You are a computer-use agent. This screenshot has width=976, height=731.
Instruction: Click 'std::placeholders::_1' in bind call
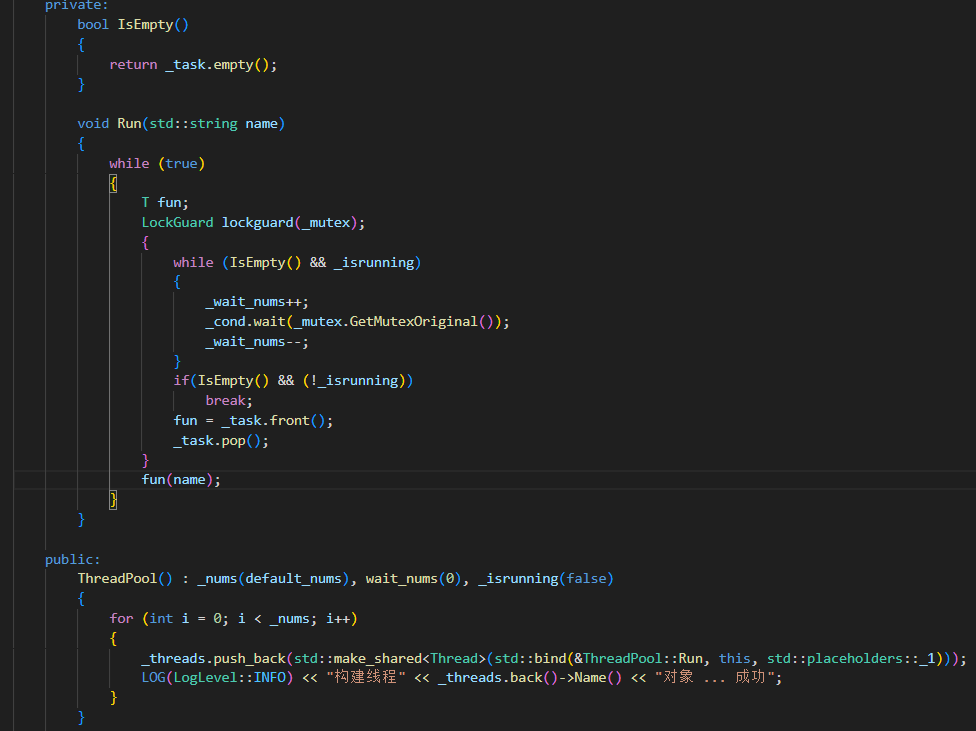[x=851, y=659]
